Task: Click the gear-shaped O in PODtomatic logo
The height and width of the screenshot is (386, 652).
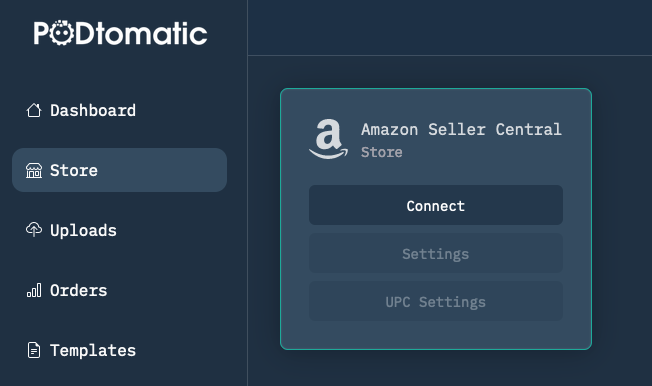Action: click(63, 33)
